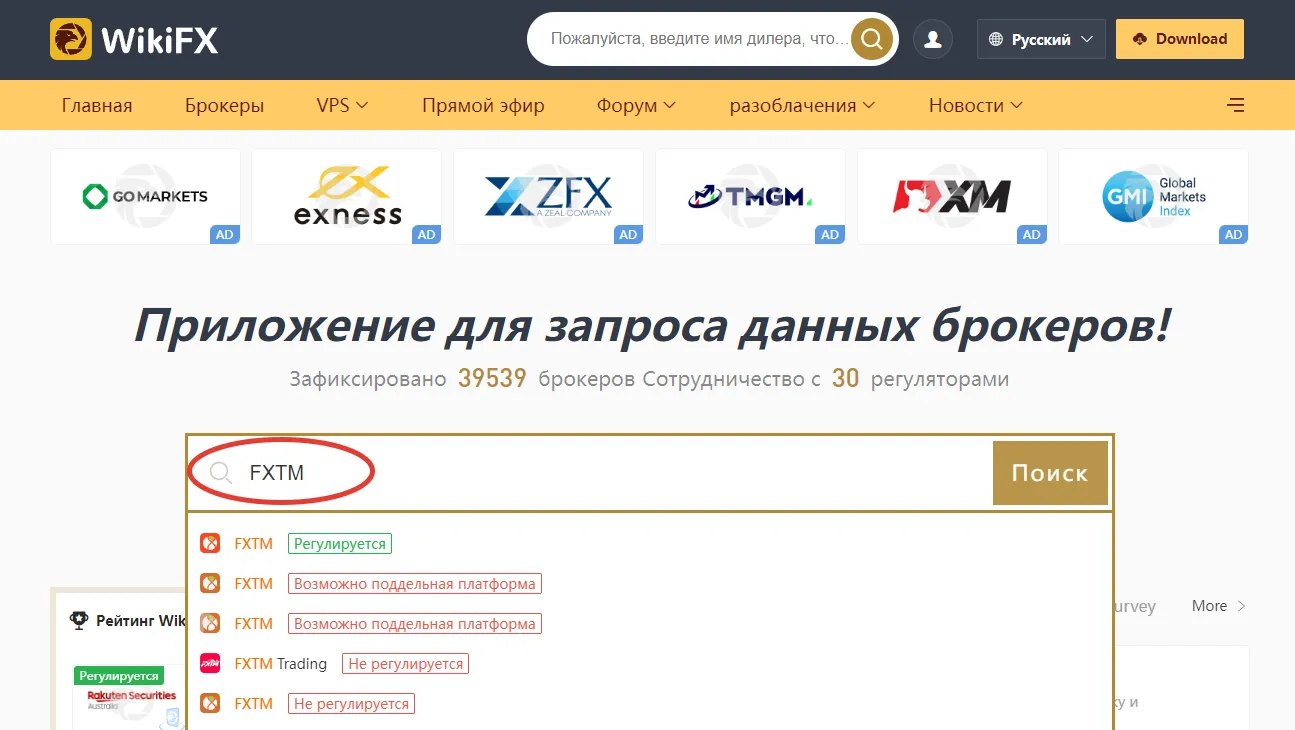
Task: Expand the Новости menu
Action: (x=975, y=105)
